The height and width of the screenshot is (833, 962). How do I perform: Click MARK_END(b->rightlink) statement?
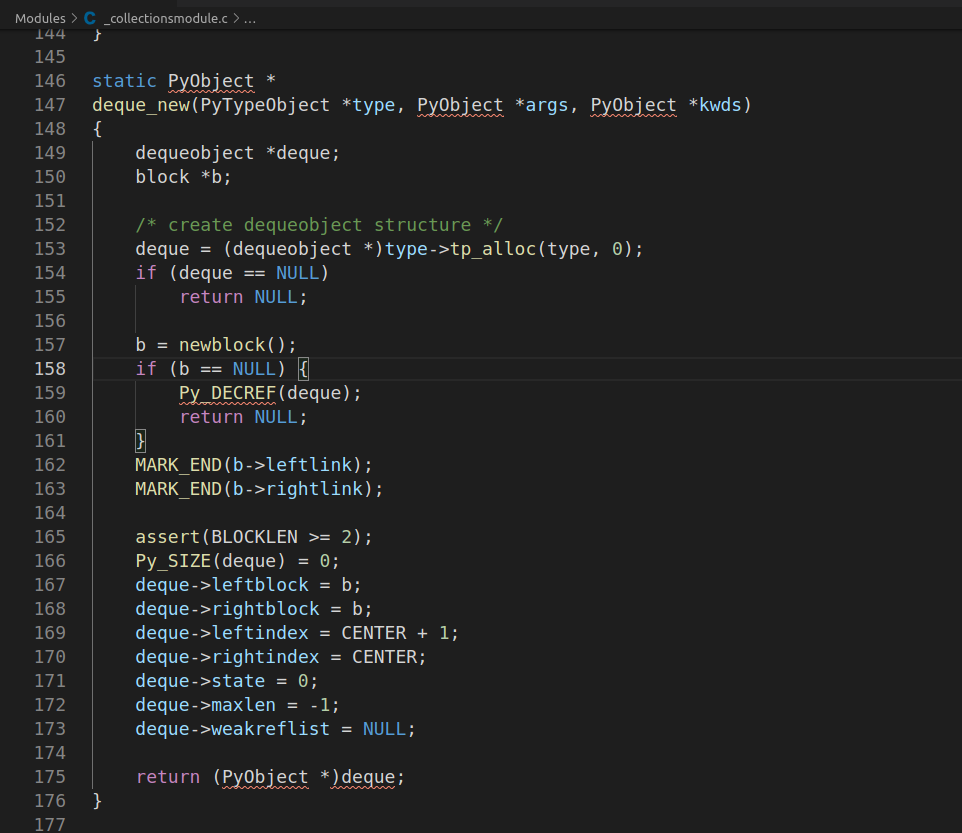click(x=259, y=488)
